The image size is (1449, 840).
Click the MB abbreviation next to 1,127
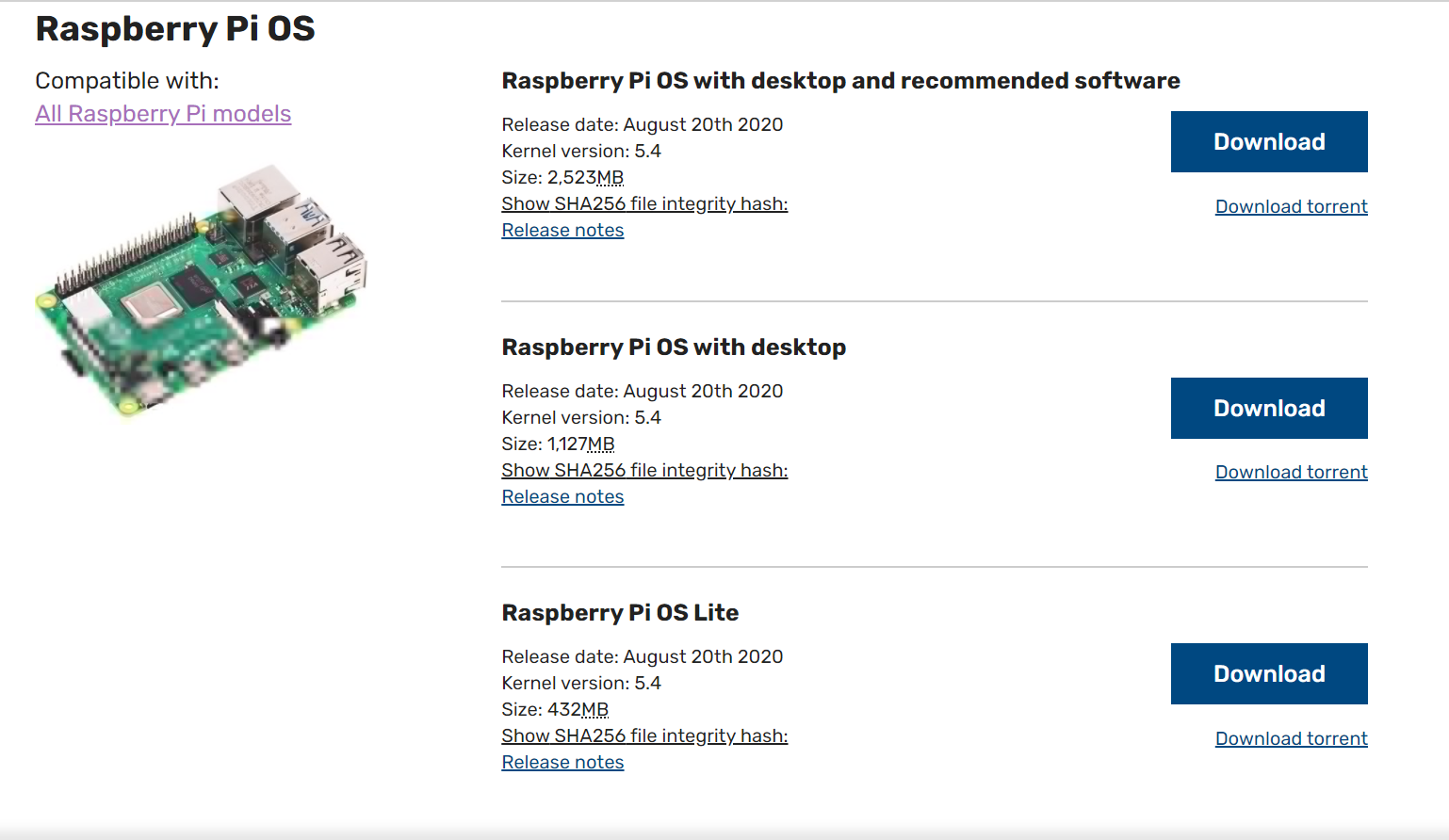(601, 444)
